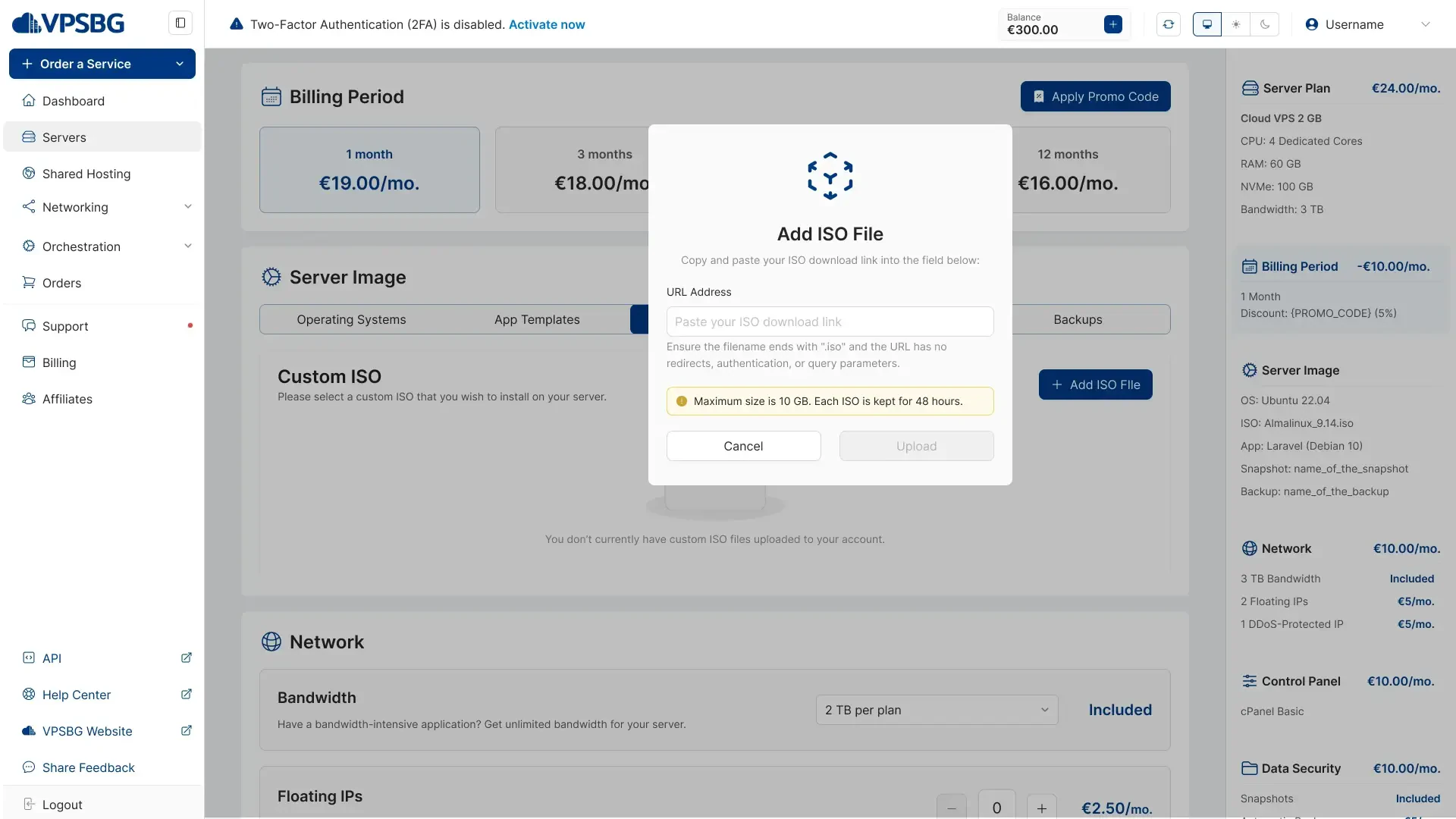Click the add balance plus icon
Viewport: 1456px width, 819px height.
tap(1113, 24)
